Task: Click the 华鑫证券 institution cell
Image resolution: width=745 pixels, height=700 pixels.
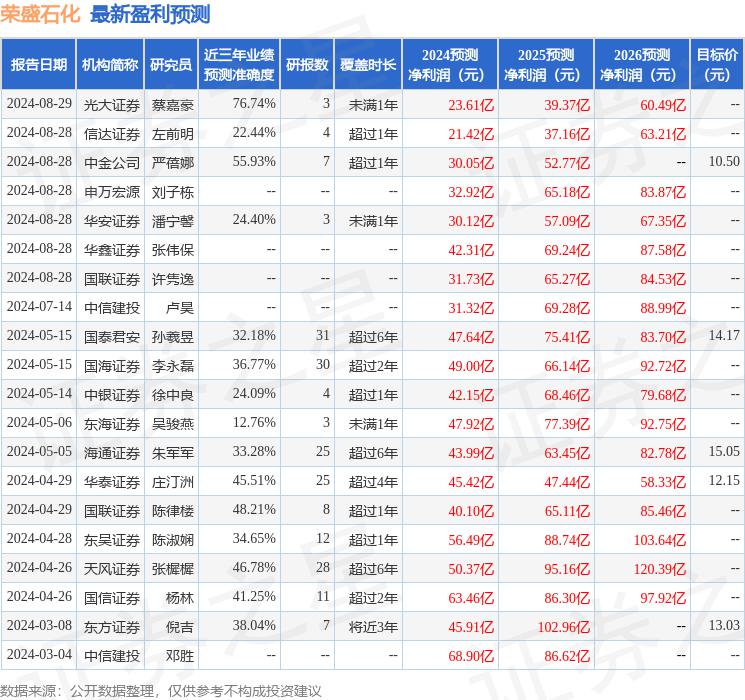Action: [112, 250]
